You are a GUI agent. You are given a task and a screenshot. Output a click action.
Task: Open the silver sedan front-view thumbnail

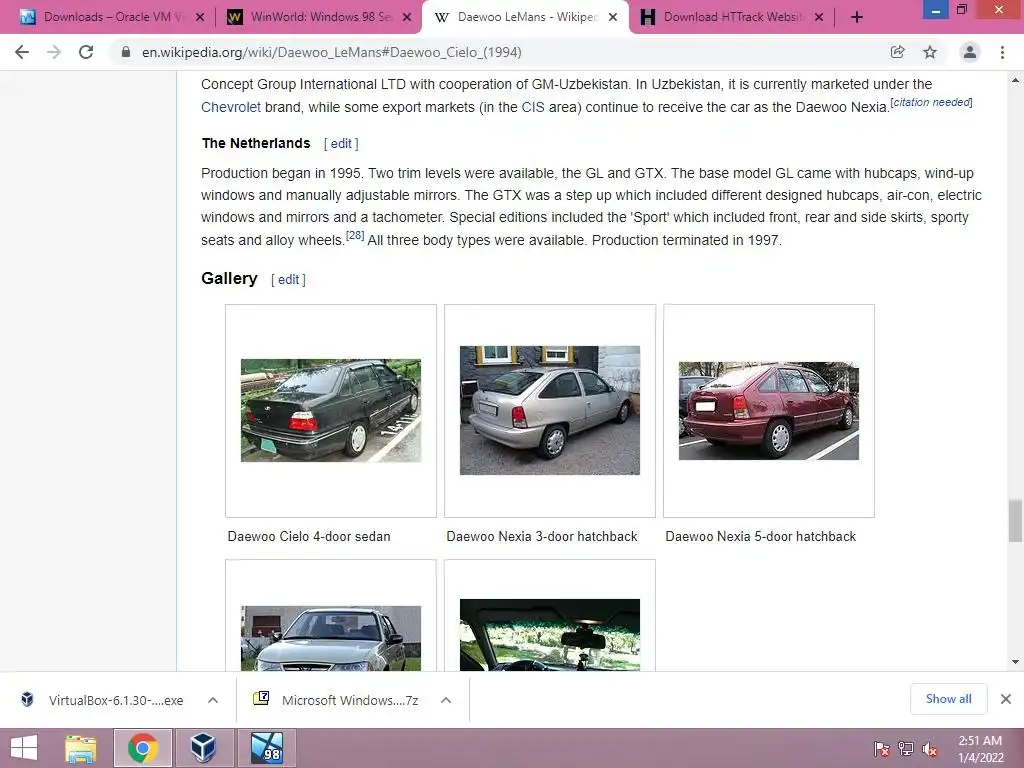331,638
